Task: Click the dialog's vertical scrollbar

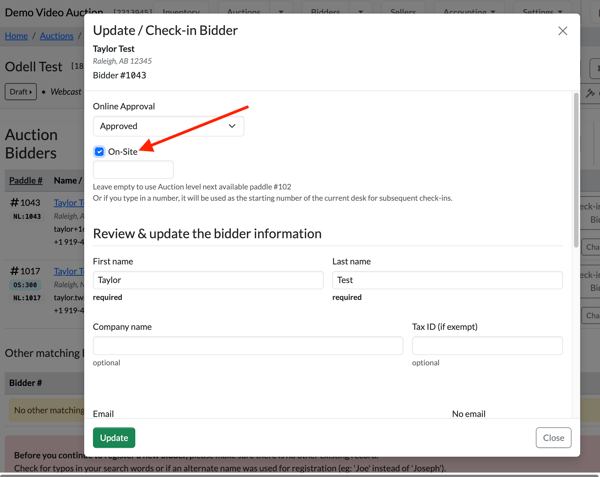Action: pos(576,170)
